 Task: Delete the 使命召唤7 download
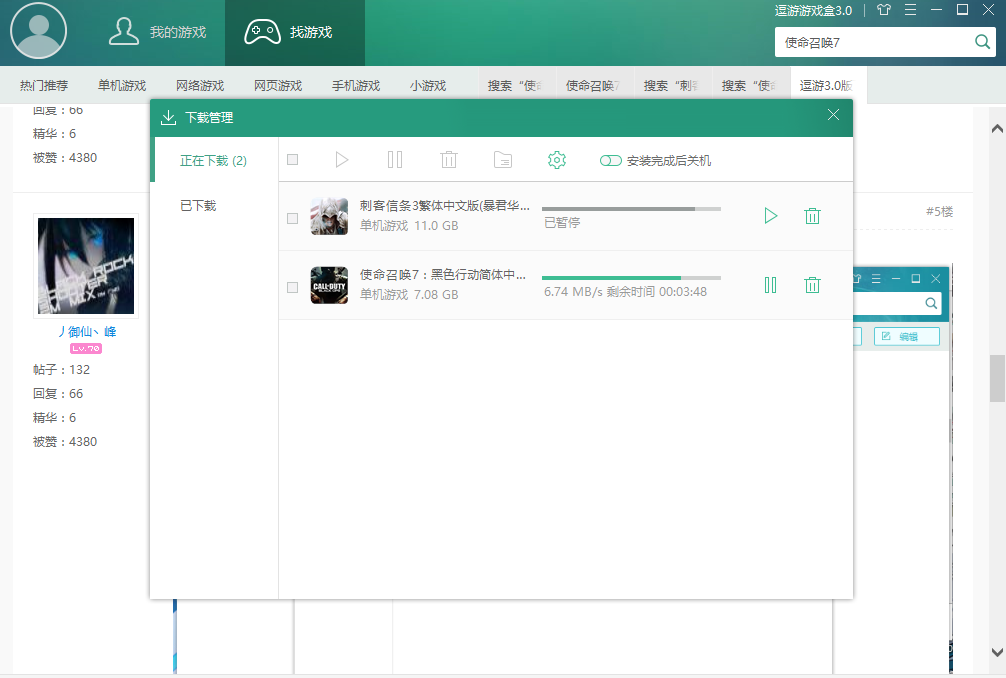(812, 285)
